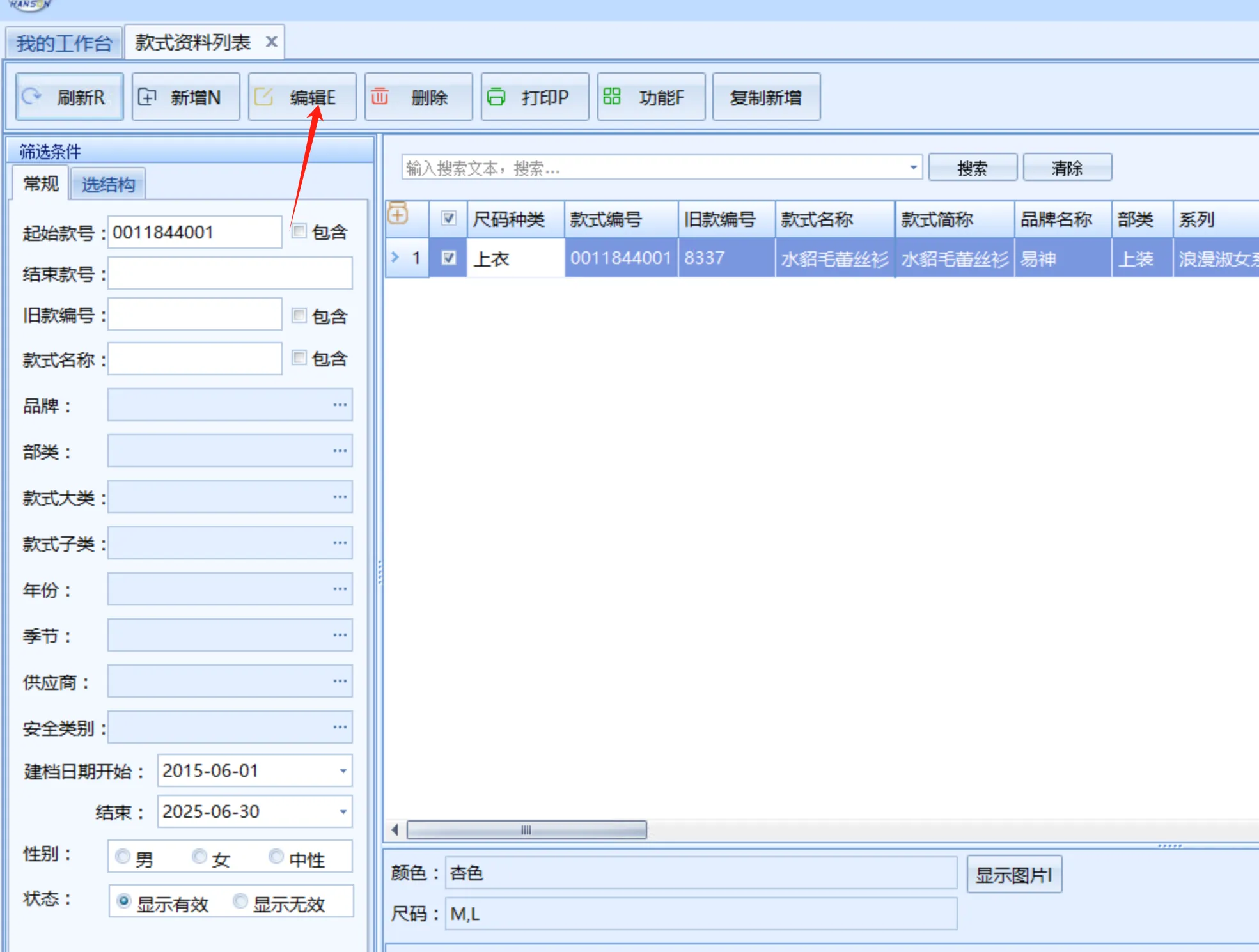Screen dimensions: 1259x952
Task: Select the 打印P printer icon
Action: point(497,97)
